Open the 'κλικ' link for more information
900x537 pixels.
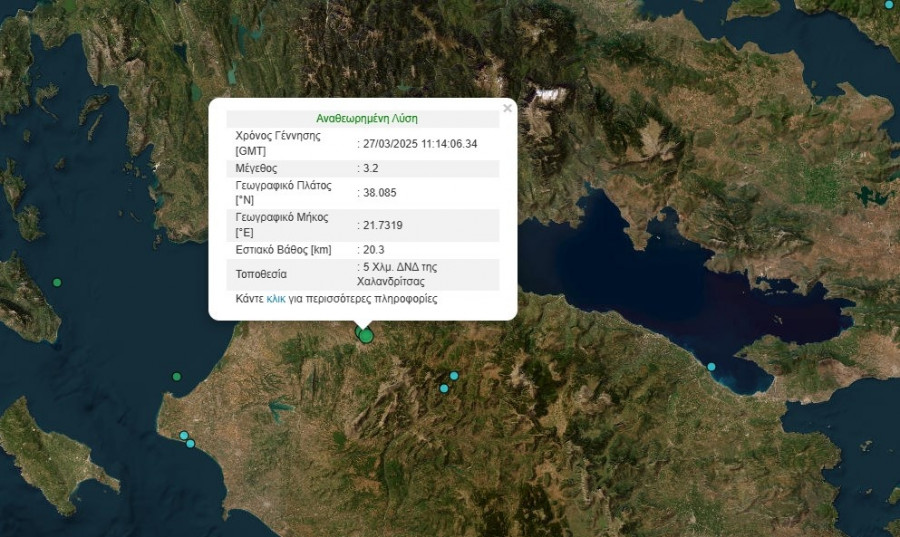point(276,299)
